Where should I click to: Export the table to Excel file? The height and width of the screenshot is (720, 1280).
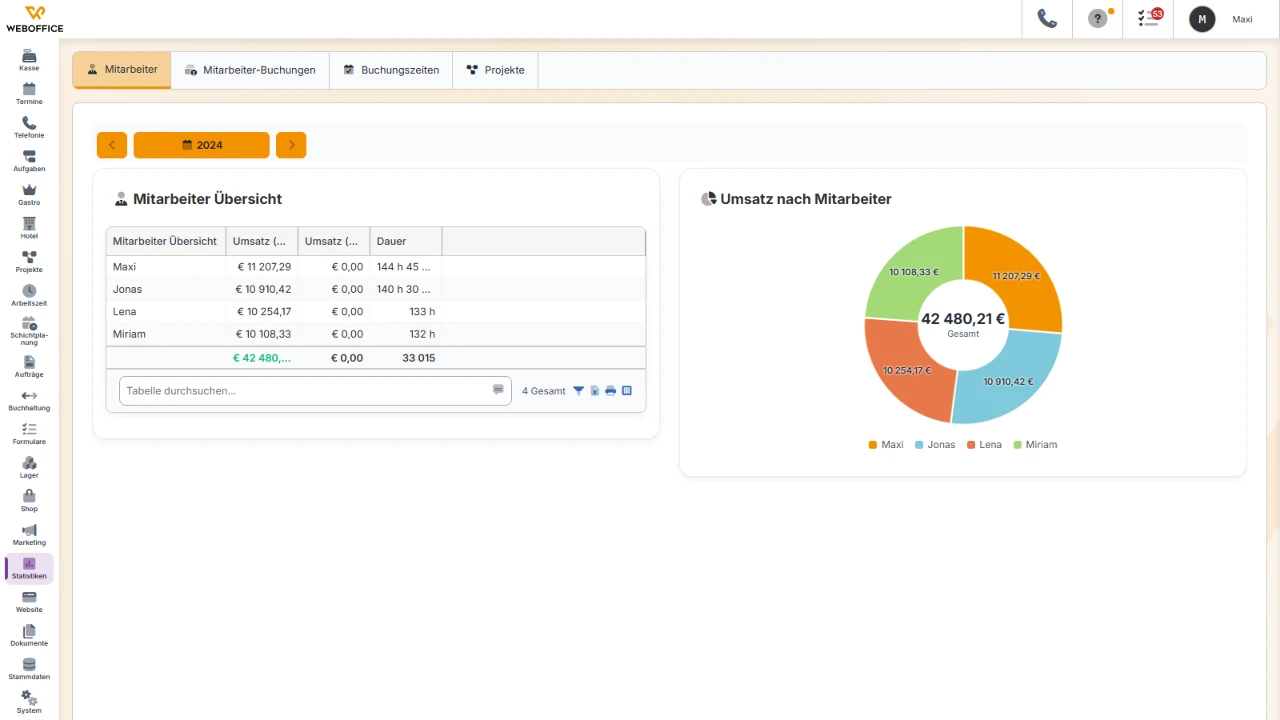[595, 391]
